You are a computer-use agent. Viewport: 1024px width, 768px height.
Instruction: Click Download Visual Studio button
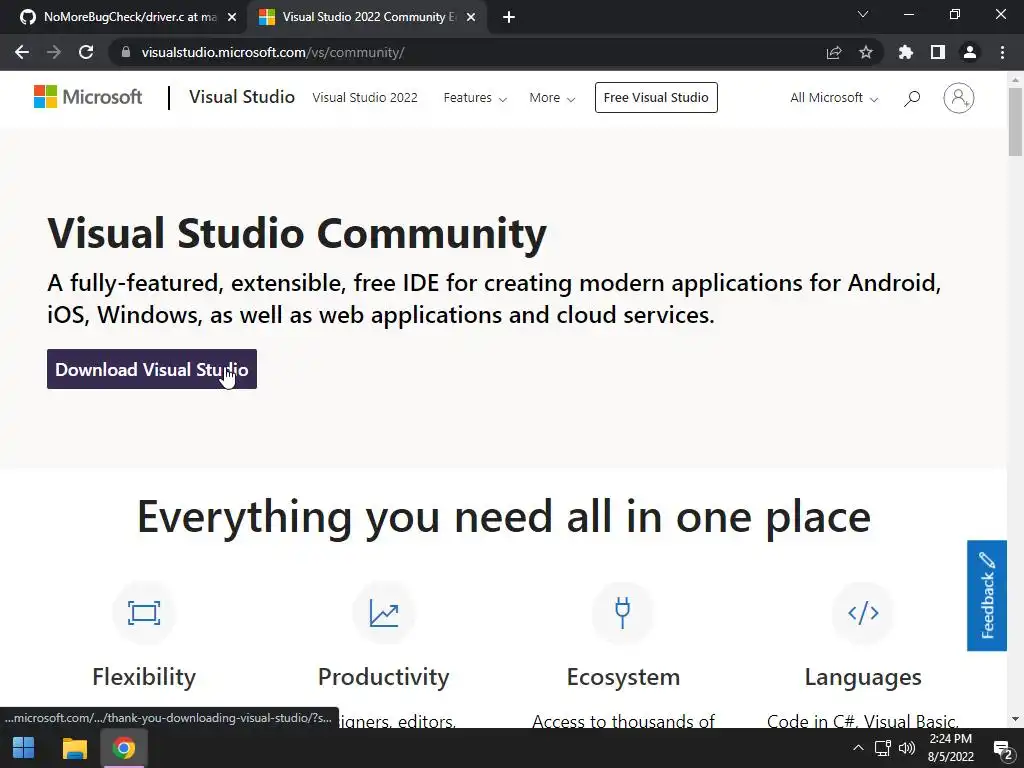(152, 369)
